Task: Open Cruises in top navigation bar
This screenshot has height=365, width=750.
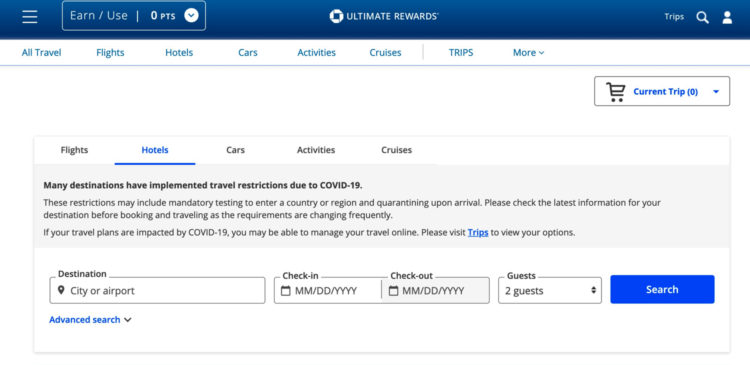Action: [386, 53]
